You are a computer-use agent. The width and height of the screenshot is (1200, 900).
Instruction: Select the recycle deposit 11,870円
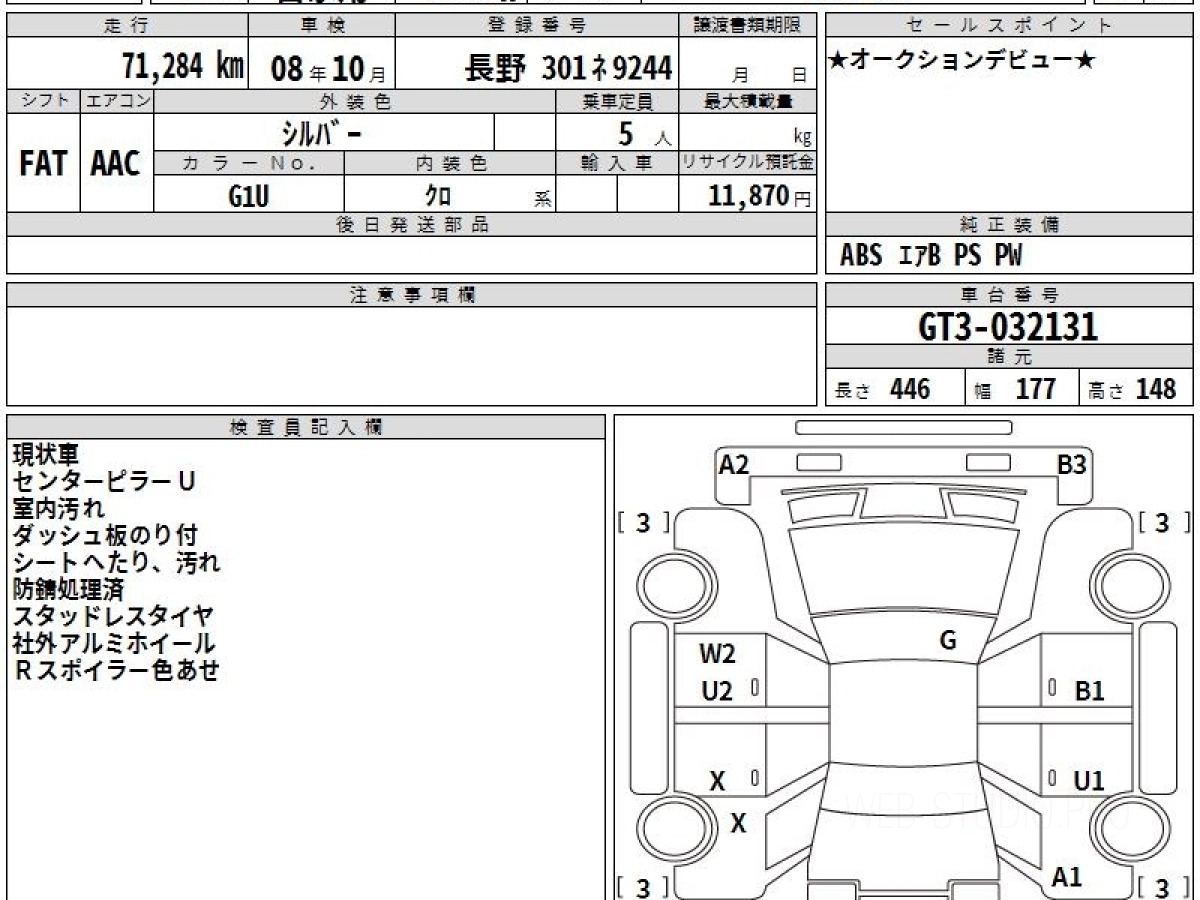(x=760, y=195)
